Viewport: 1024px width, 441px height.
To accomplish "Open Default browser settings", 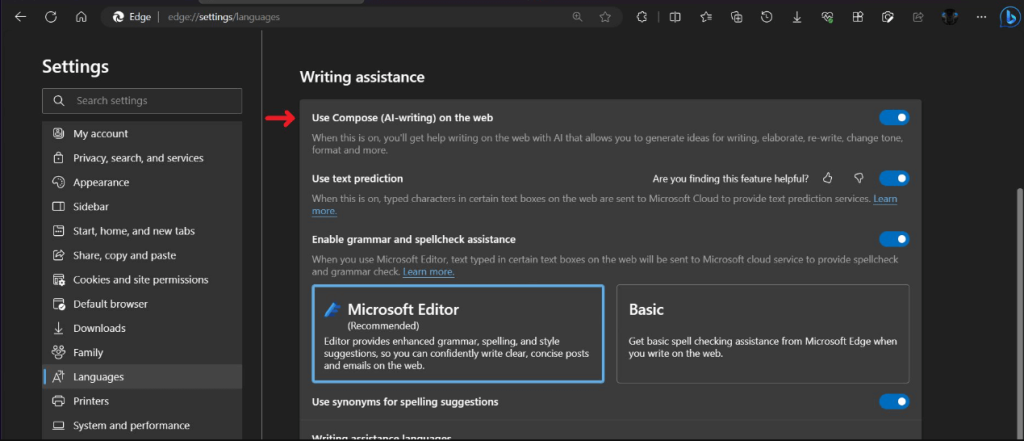I will coord(142,304).
